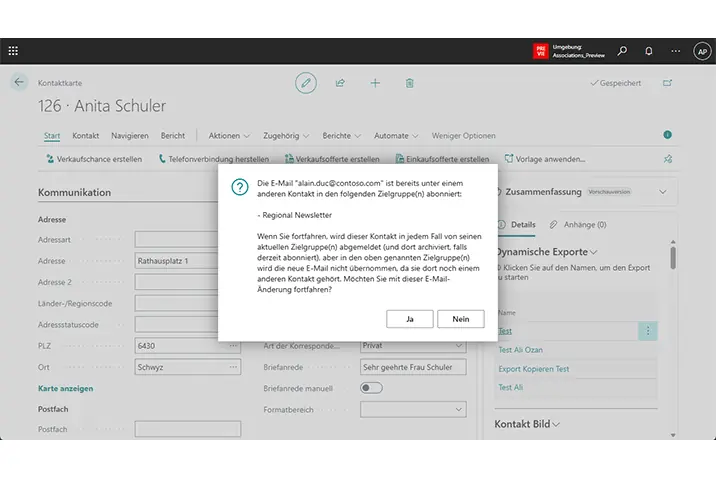716x478 pixels.
Task: Go back with the arrow icon
Action: 19,82
